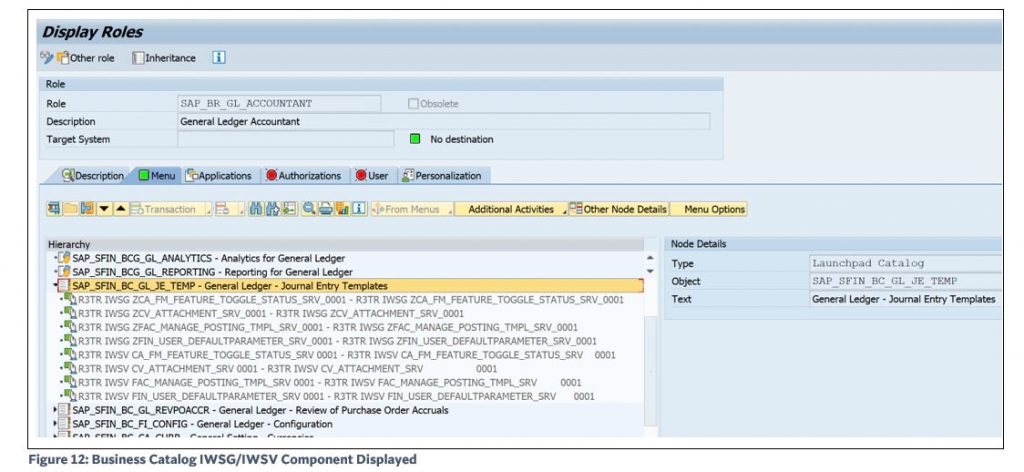Click the magnifier icon in menu toolbar
1024x472 pixels.
[x=310, y=209]
